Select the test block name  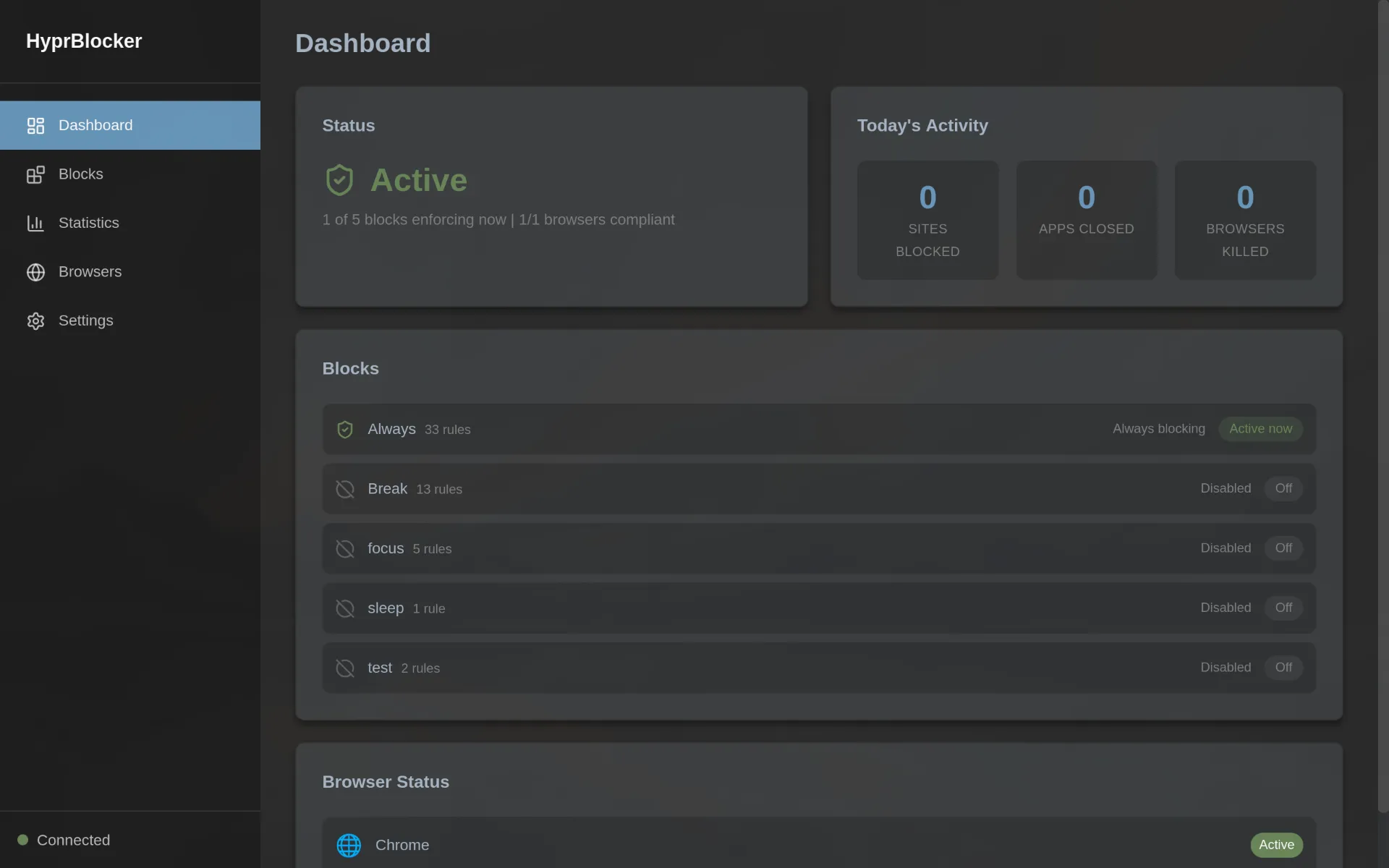[380, 668]
